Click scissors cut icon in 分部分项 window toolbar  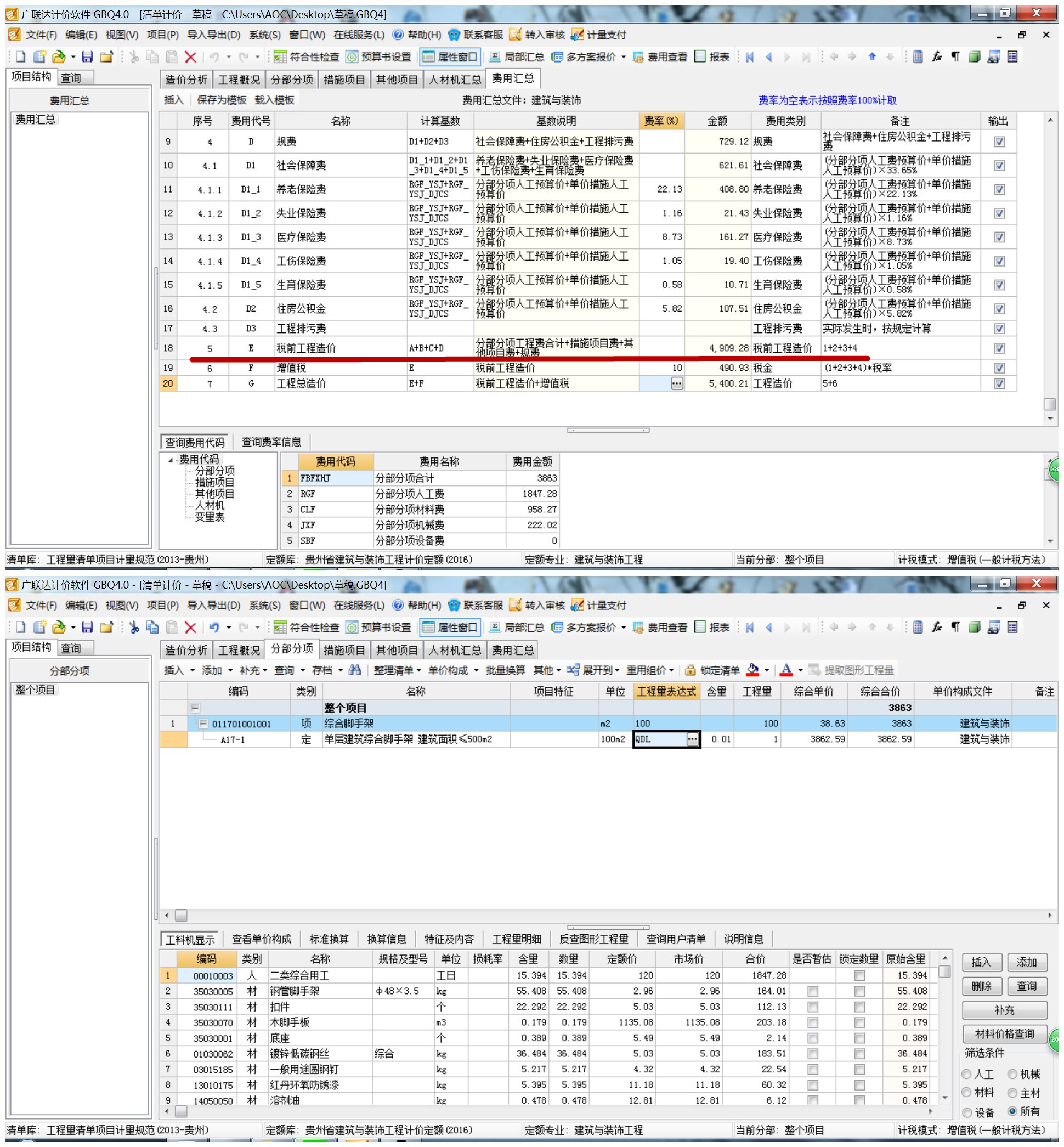[134, 627]
